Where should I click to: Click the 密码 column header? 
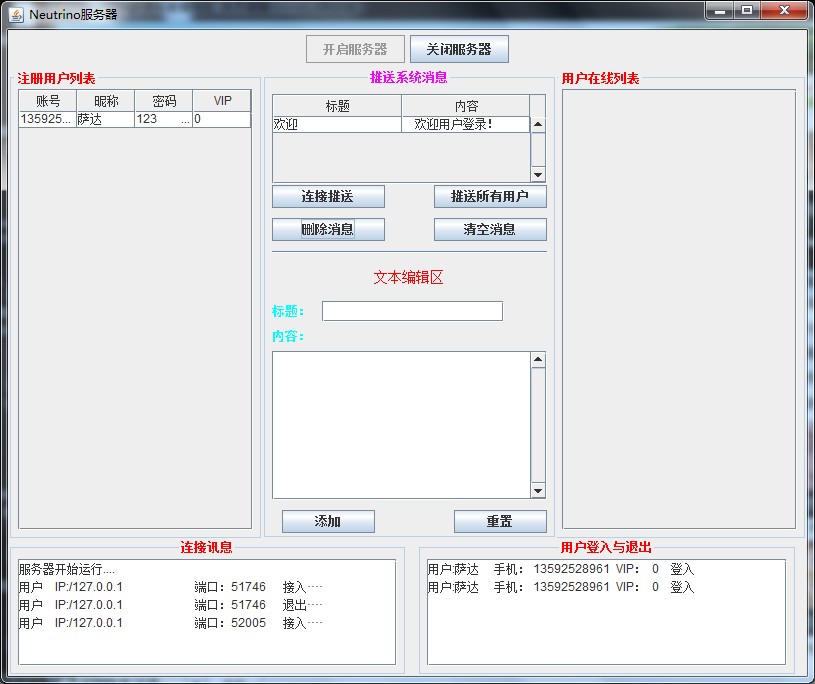click(164, 101)
